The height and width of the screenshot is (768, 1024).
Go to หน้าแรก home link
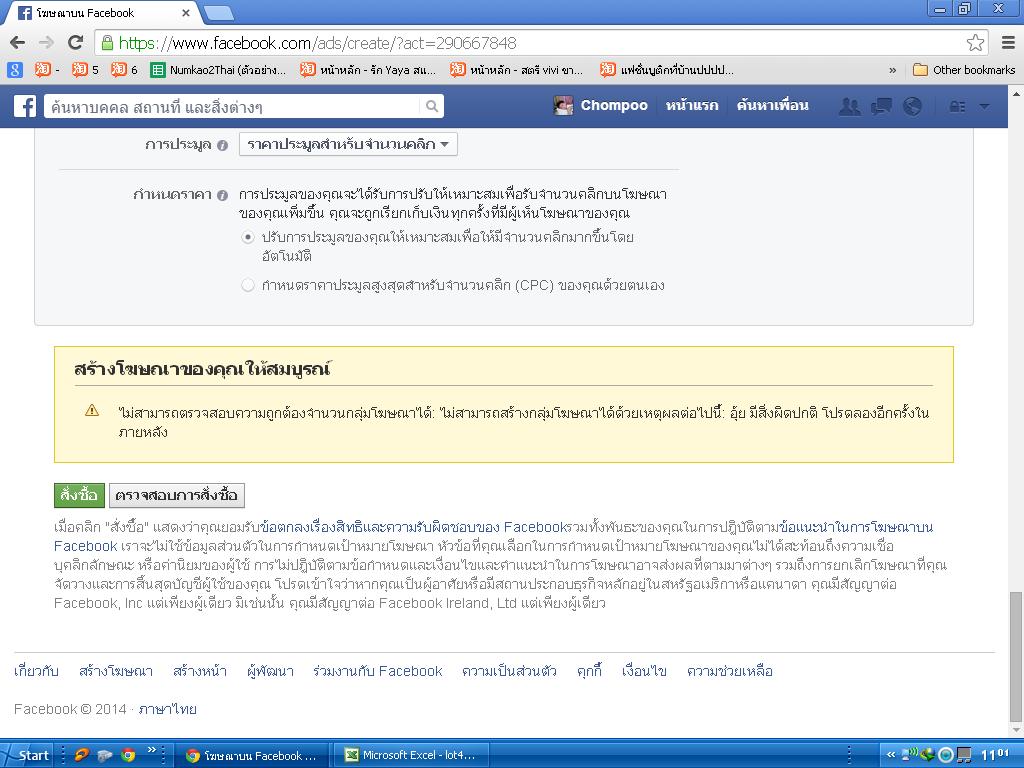pyautogui.click(x=692, y=105)
